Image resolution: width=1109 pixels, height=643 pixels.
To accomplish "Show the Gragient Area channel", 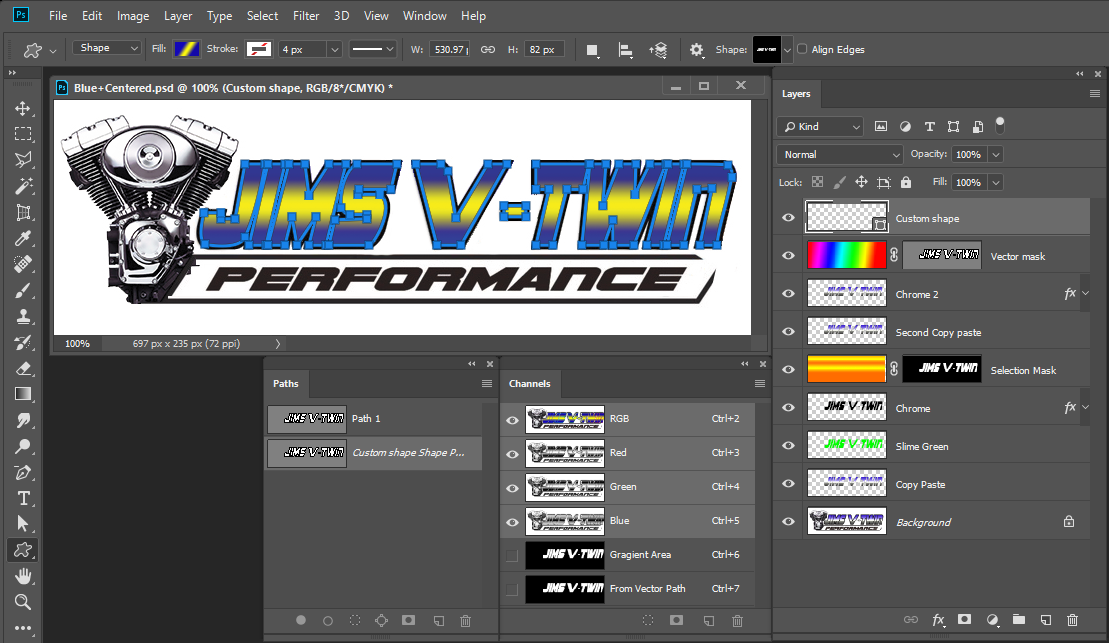I will pyautogui.click(x=511, y=554).
